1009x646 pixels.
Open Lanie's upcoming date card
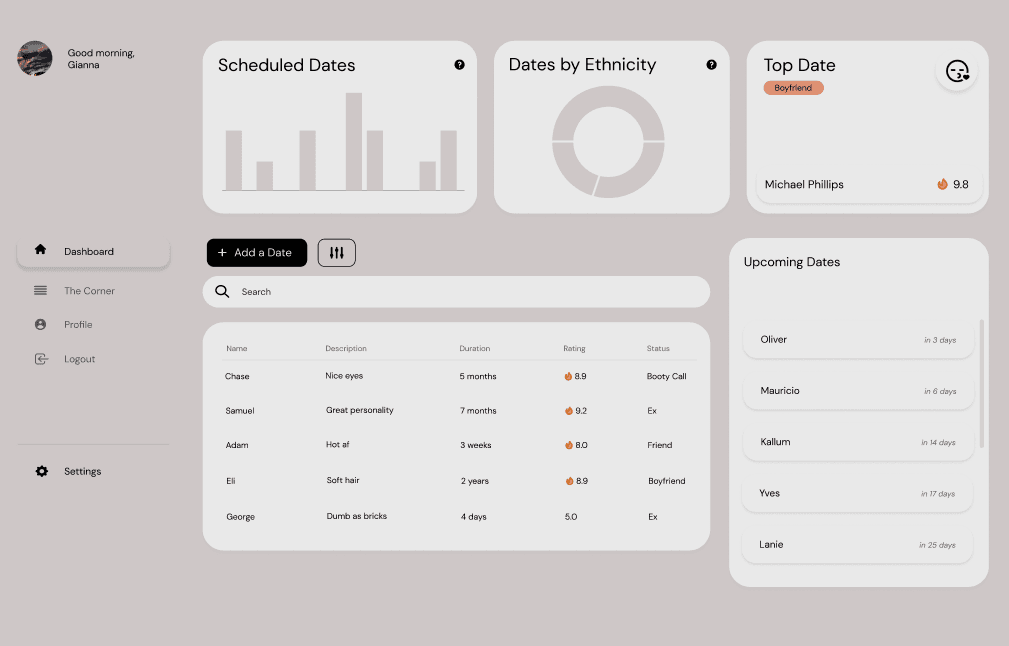[857, 545]
